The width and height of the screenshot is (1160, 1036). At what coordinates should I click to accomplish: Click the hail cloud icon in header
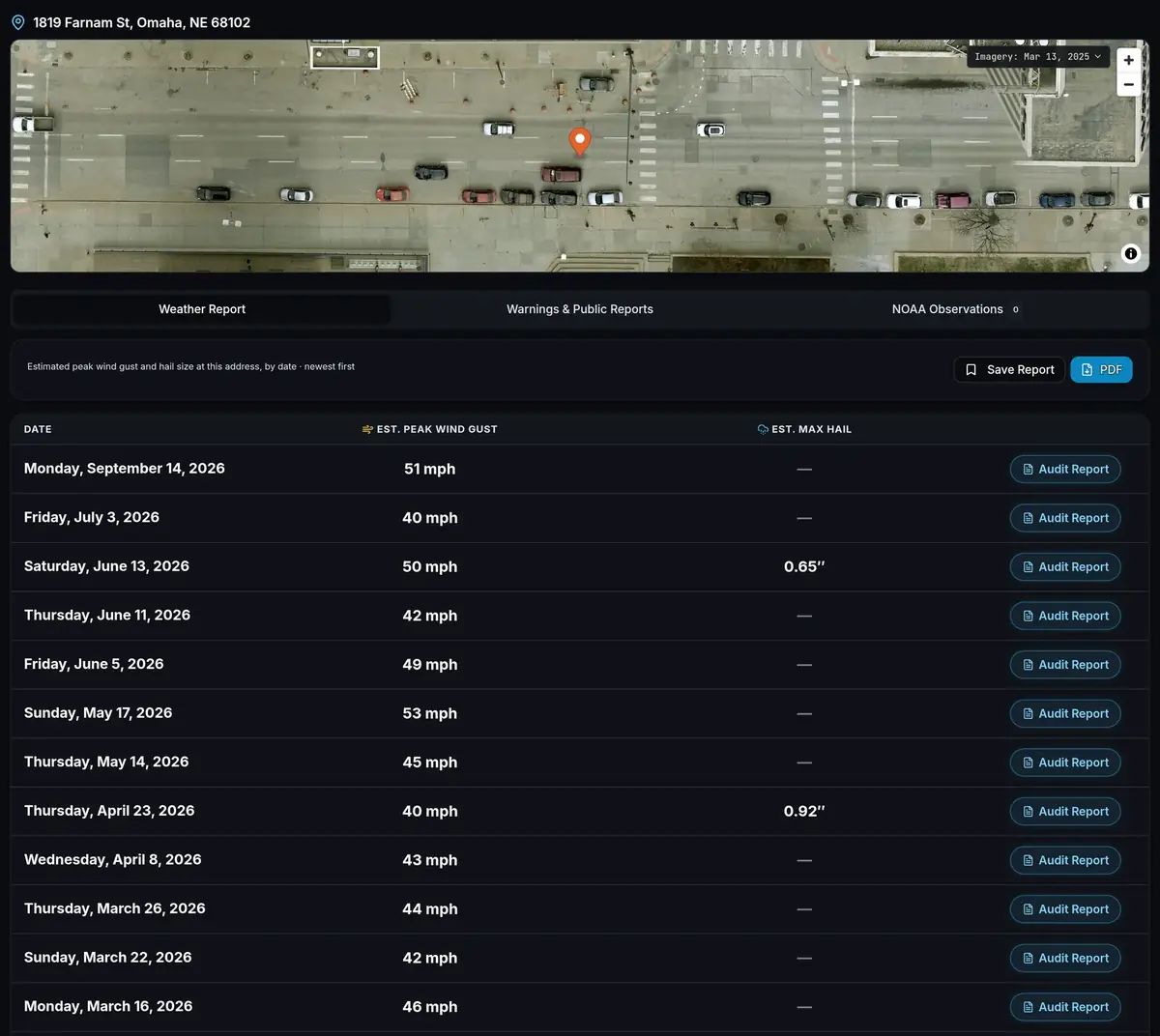(763, 429)
